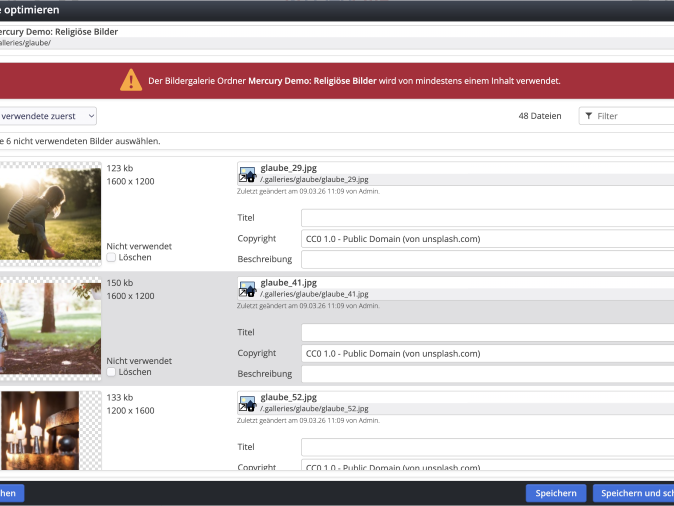Click the glaube_41.jpg file name link
Image resolution: width=674 pixels, height=506 pixels.
(288, 283)
